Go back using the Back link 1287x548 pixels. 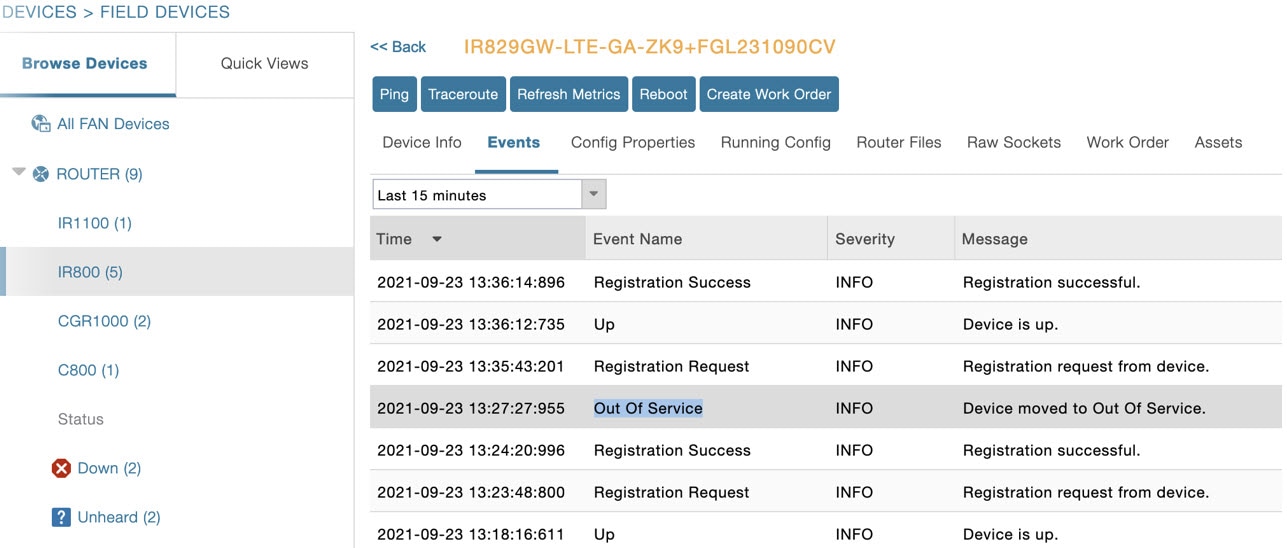click(x=398, y=47)
